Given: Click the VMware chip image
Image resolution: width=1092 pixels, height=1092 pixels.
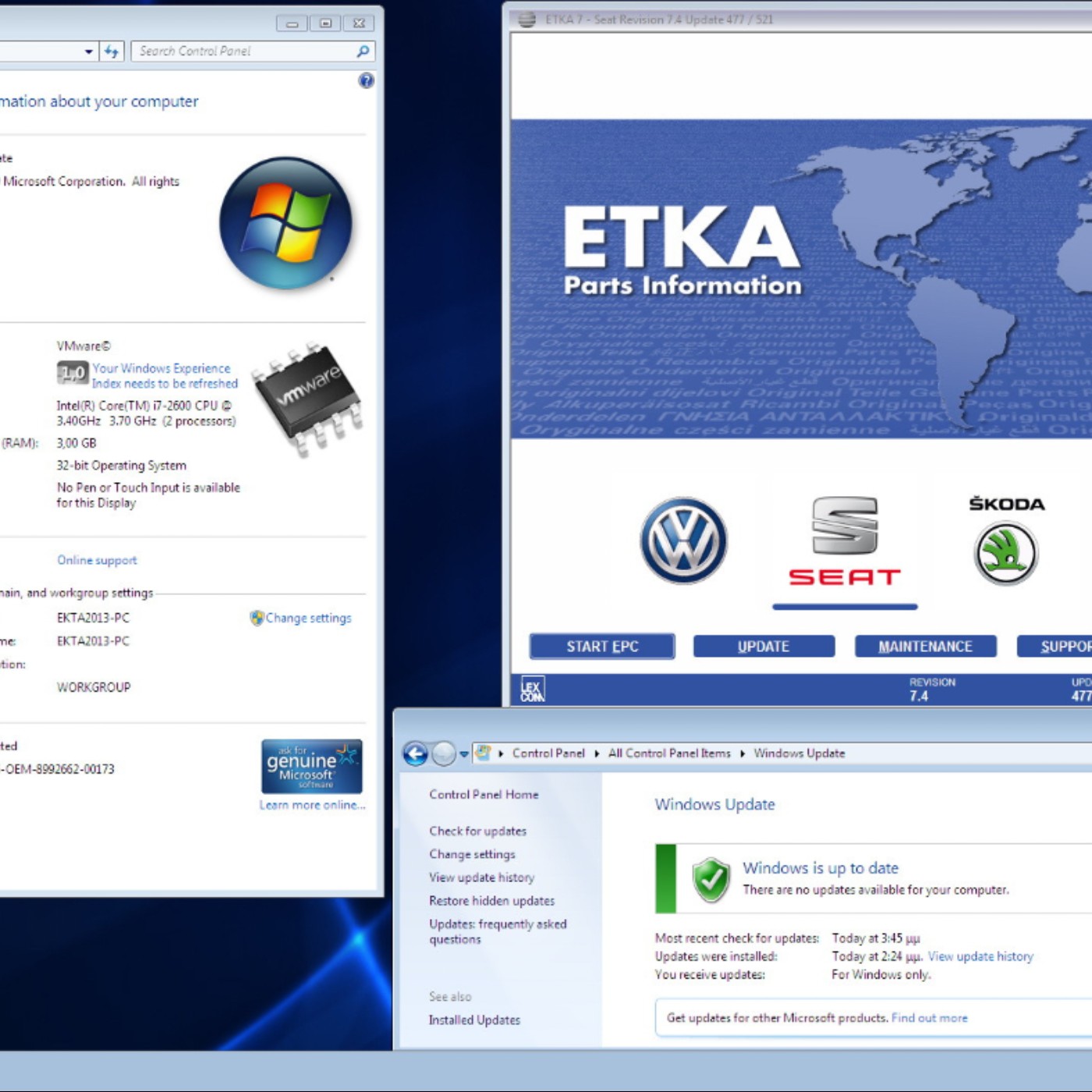Looking at the screenshot, I should point(309,398).
